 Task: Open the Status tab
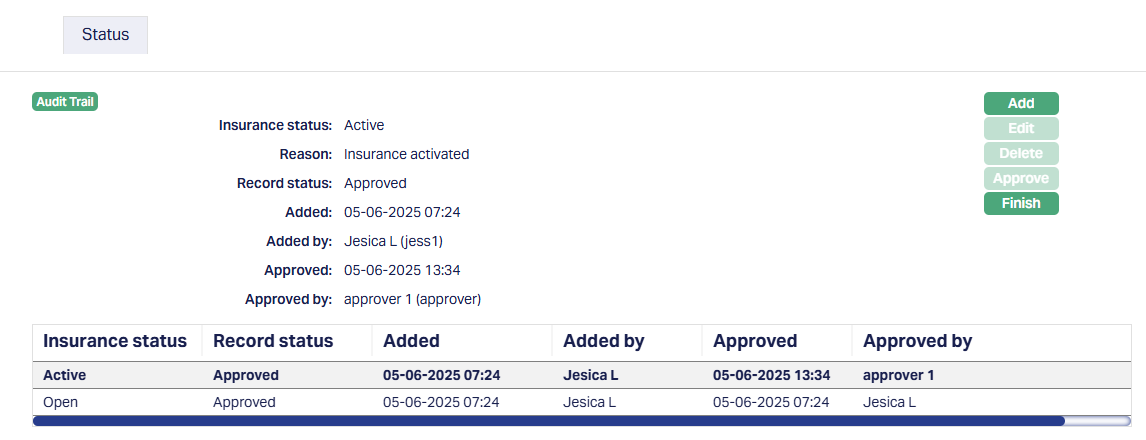click(105, 35)
